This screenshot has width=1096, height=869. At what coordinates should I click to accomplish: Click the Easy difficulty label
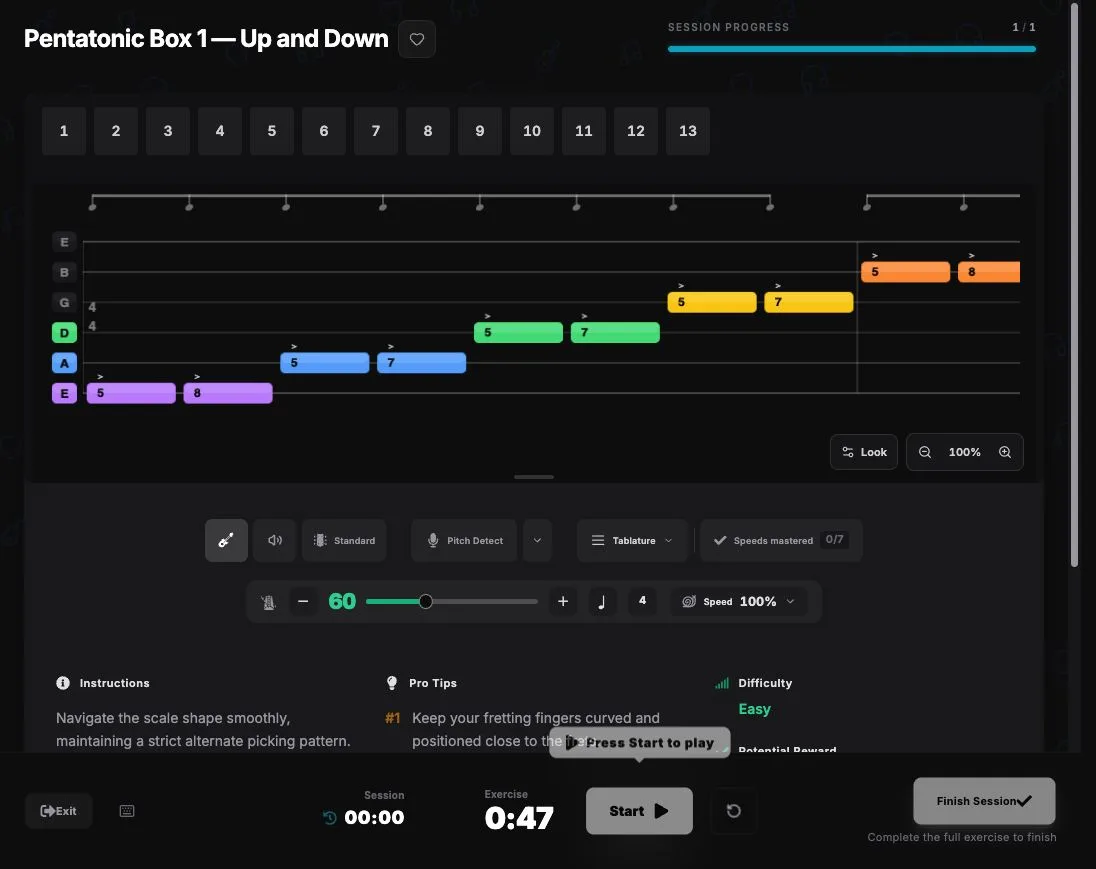(x=754, y=709)
